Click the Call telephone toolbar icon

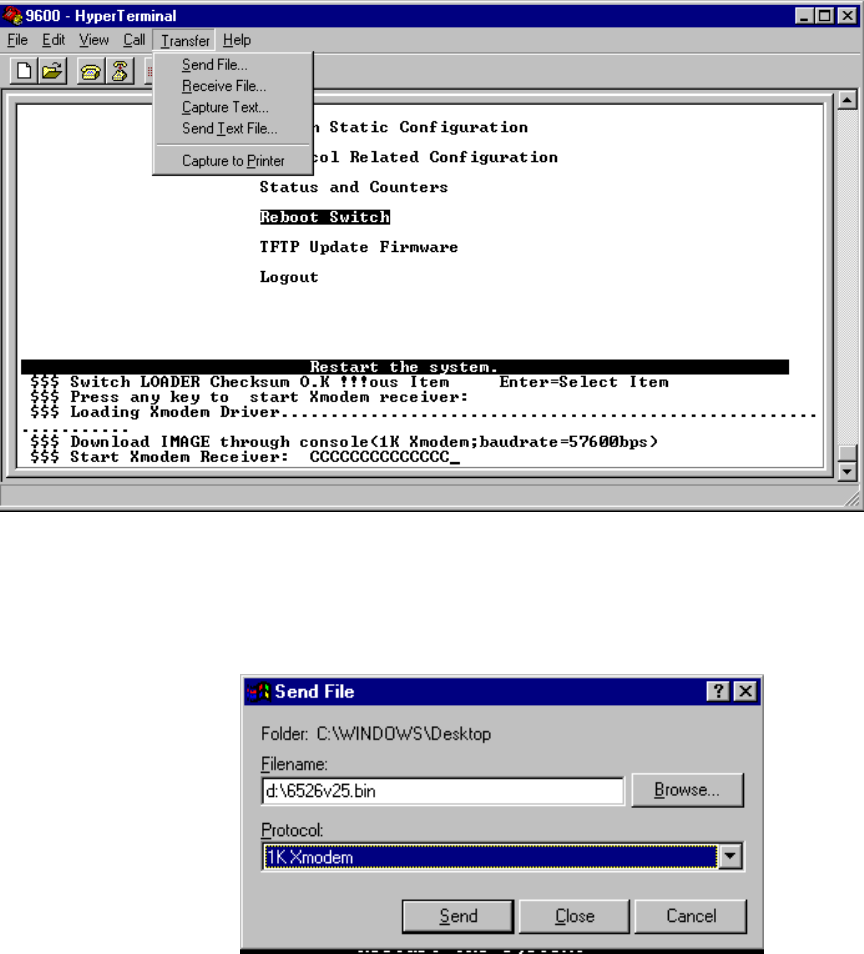click(91, 71)
